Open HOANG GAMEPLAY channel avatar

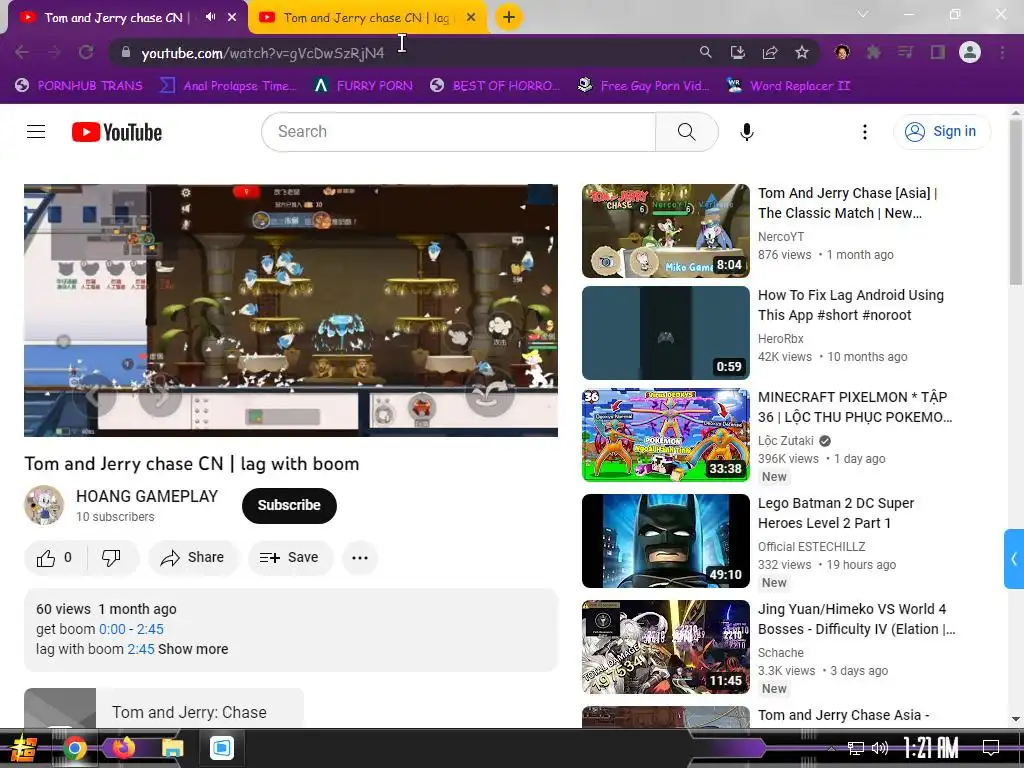pyautogui.click(x=44, y=505)
